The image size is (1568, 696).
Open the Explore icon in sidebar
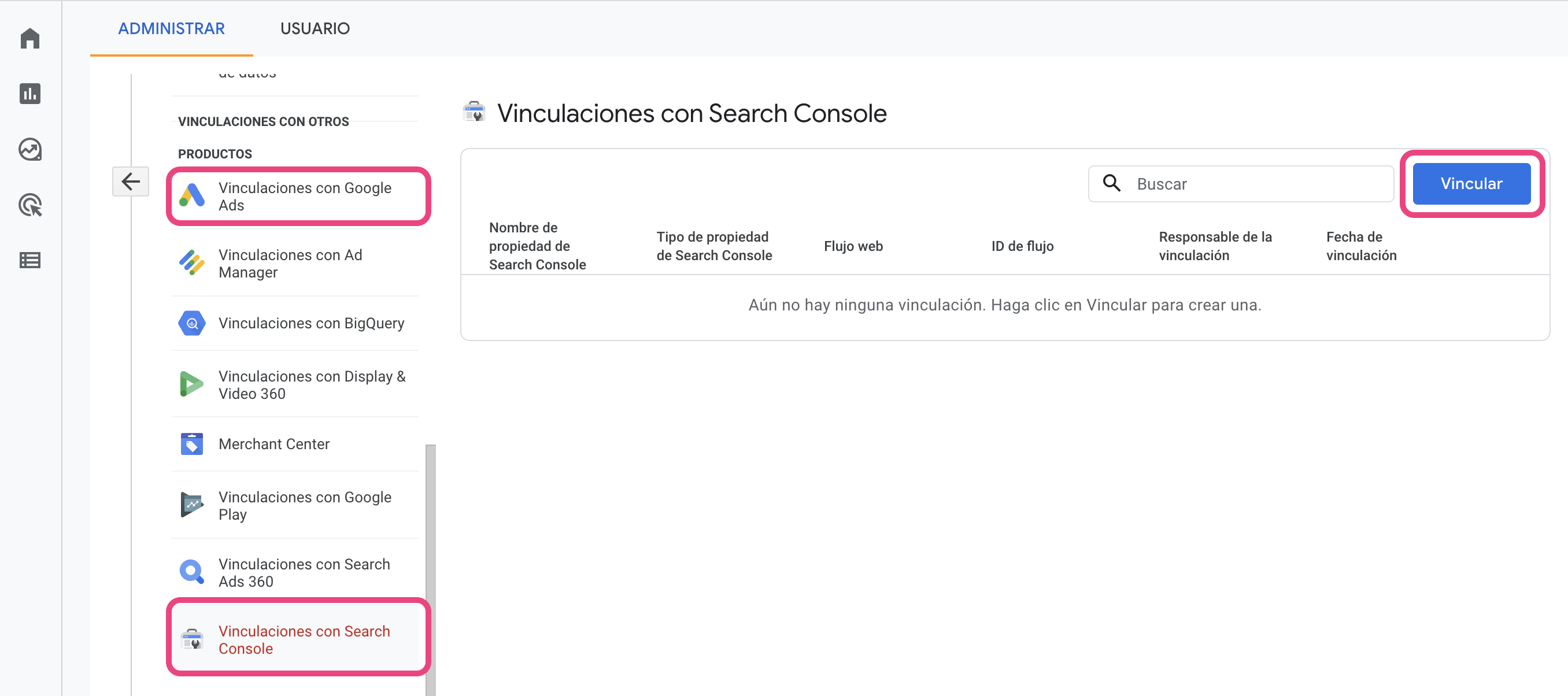coord(30,150)
